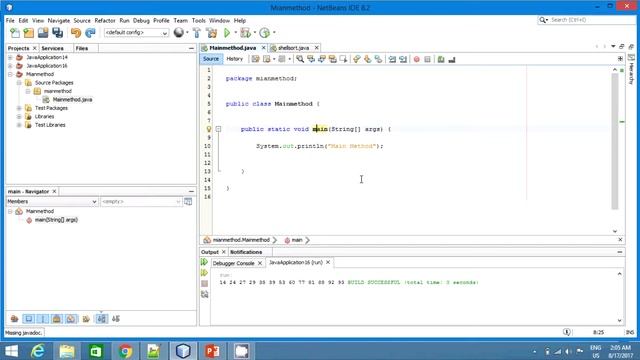The height and width of the screenshot is (360, 640).
Task: Click the Build Project hammer icon
Action: pos(197,33)
